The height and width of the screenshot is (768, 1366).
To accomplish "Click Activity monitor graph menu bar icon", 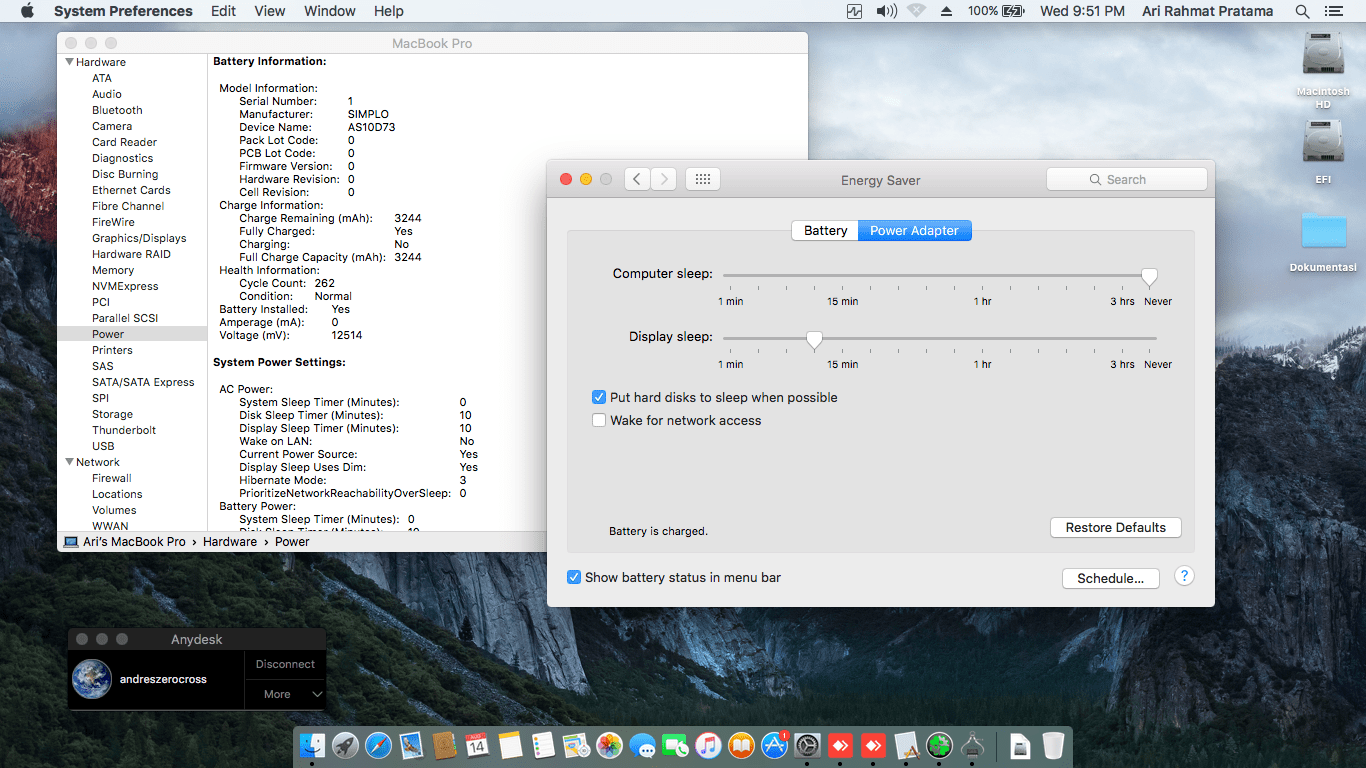I will 854,11.
